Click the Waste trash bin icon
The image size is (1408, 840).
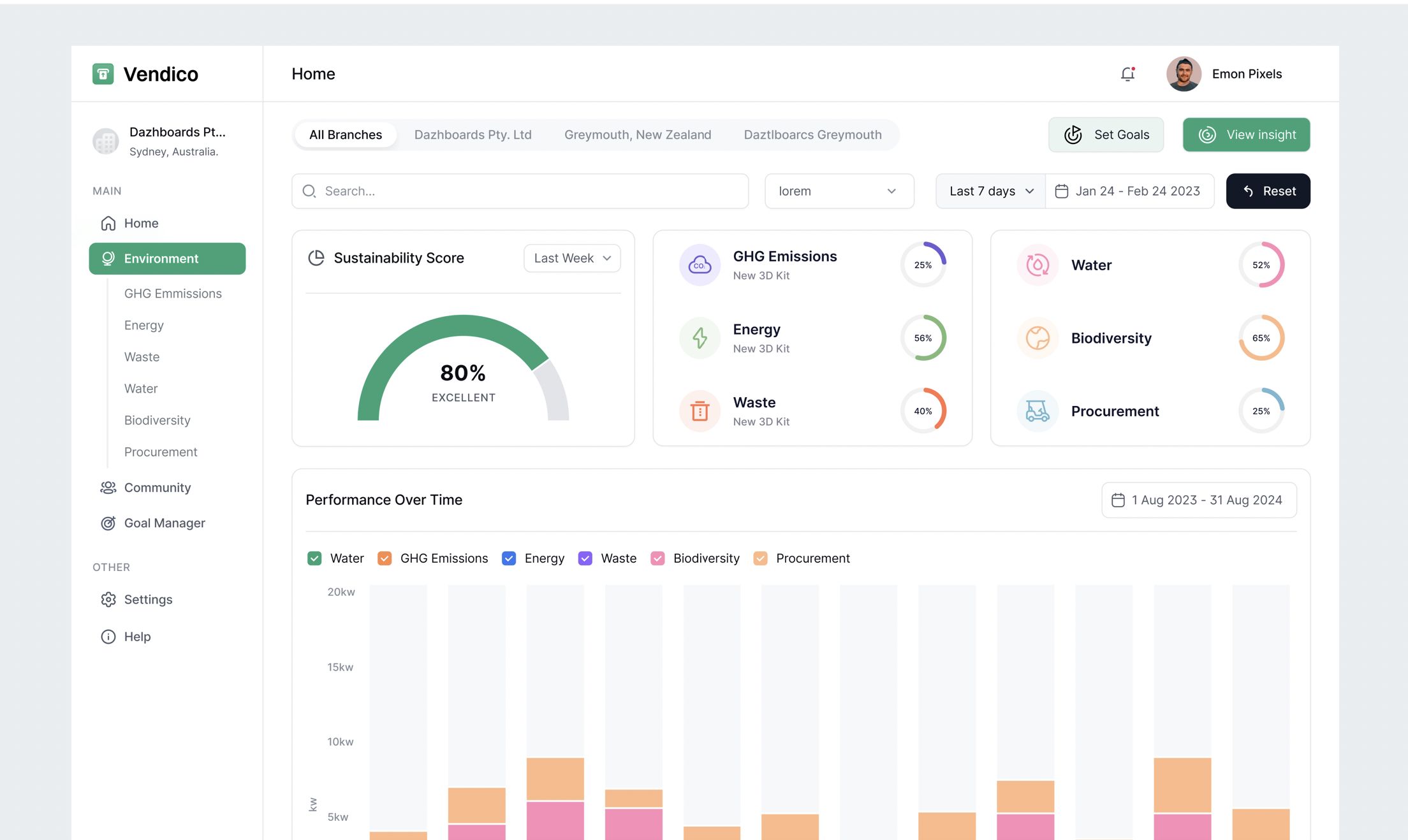[x=700, y=411]
